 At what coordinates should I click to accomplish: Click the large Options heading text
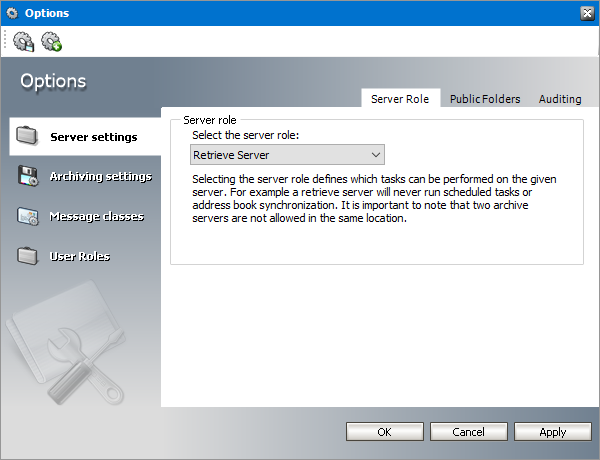[x=53, y=81]
